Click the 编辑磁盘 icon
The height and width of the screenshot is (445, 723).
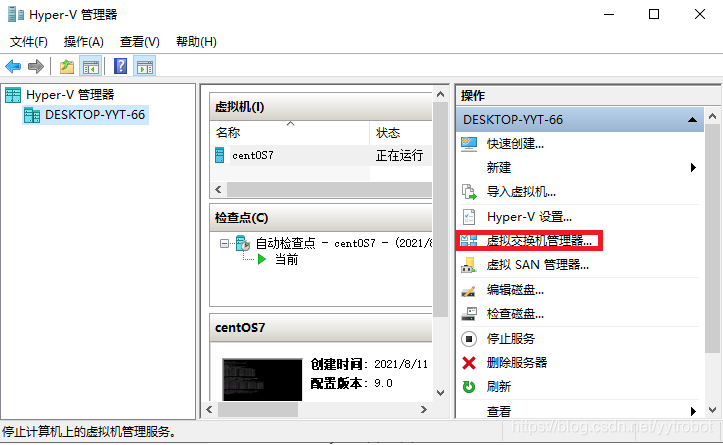468,291
